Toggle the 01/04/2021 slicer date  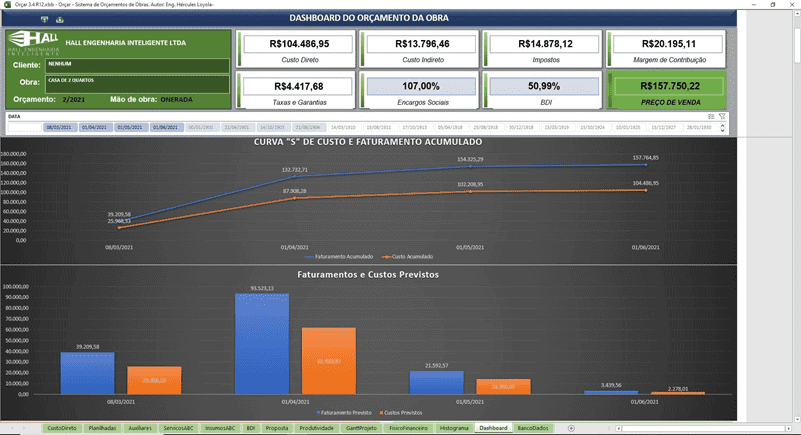click(x=96, y=128)
